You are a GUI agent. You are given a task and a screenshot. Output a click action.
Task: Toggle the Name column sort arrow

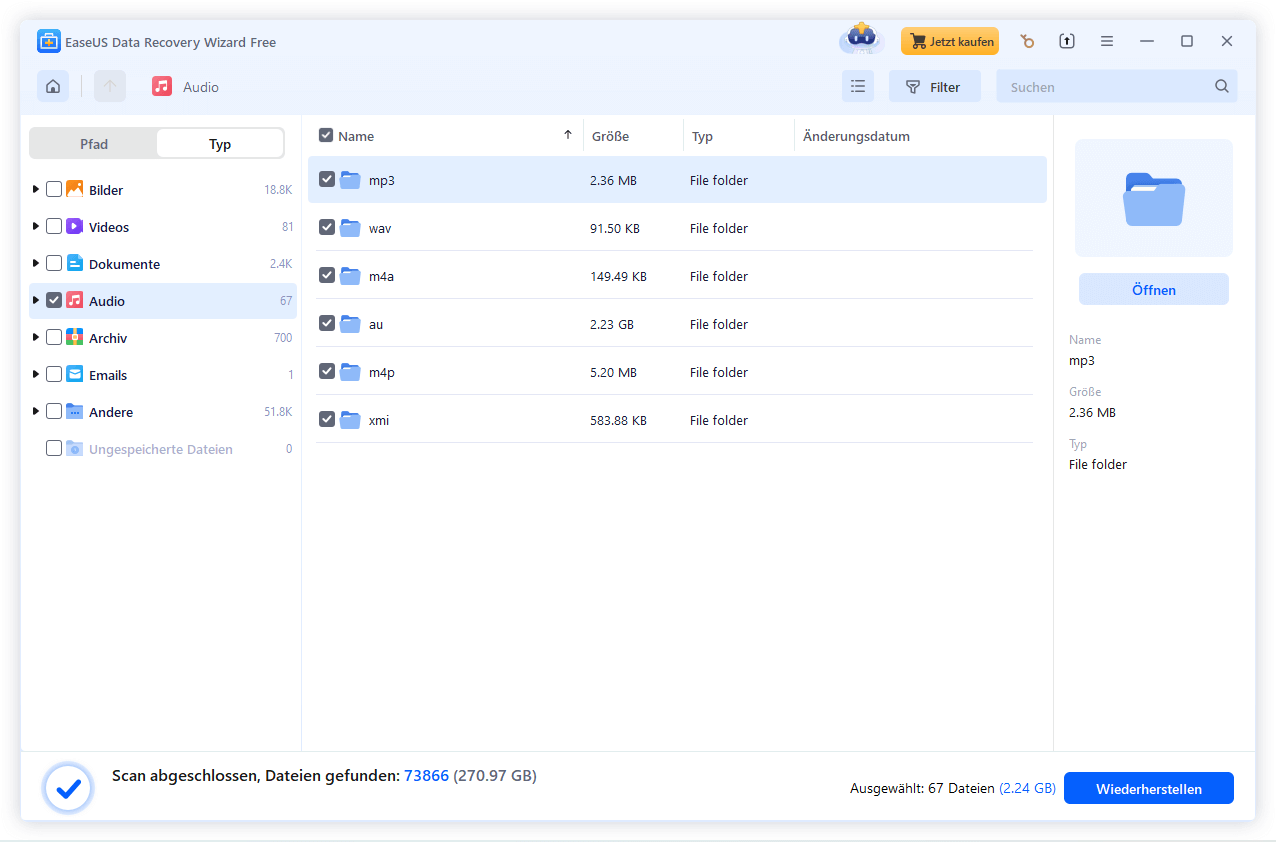tap(568, 135)
